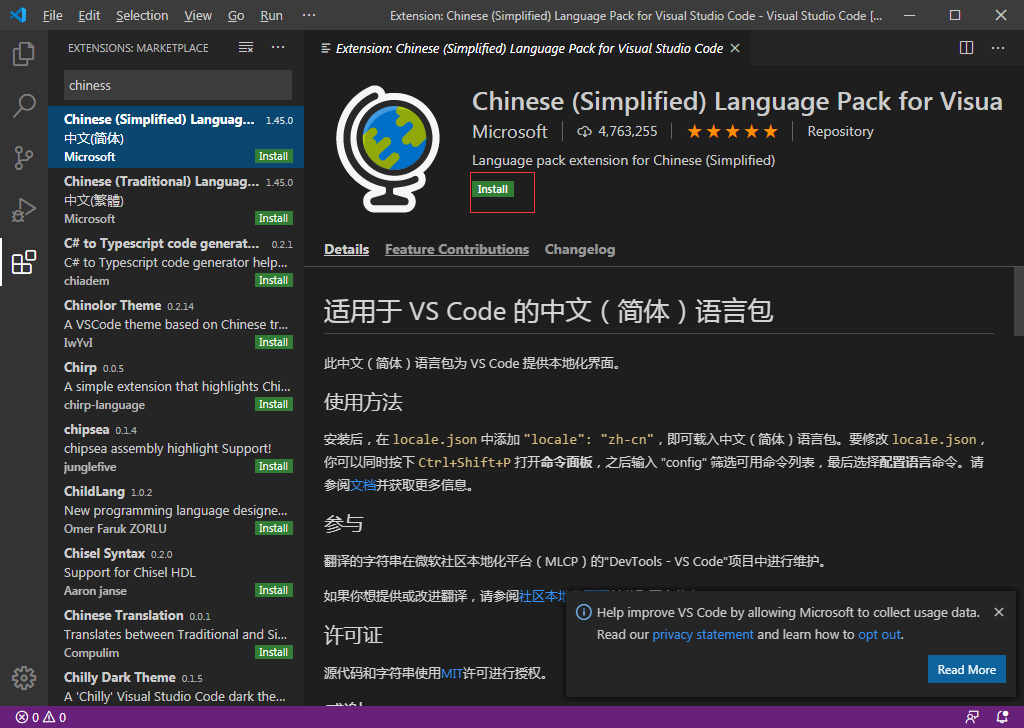This screenshot has height=728, width=1024.
Task: Select the Chisel Syntax list item
Action: (x=176, y=571)
